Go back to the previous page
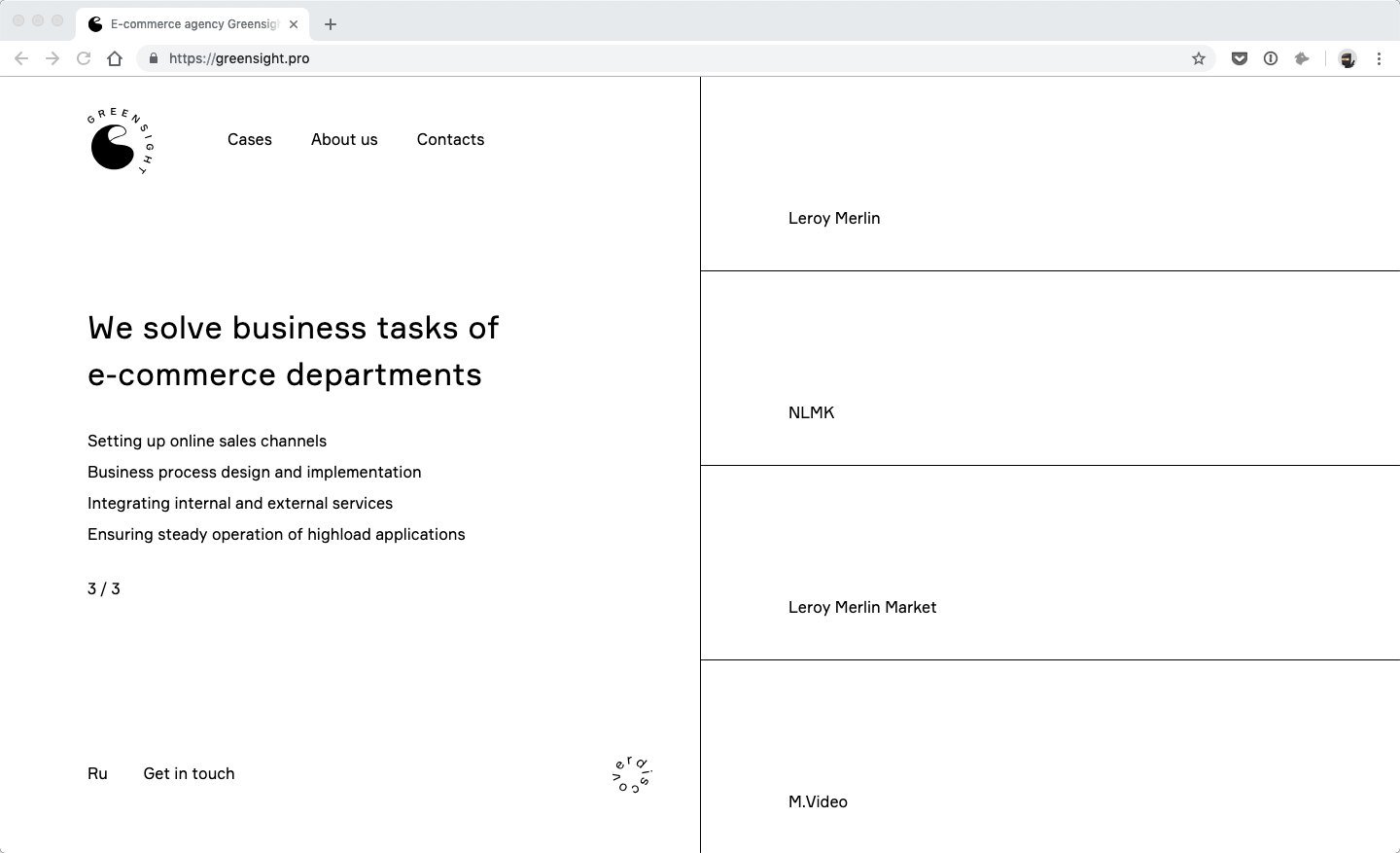The image size is (1400, 853). click(x=21, y=58)
